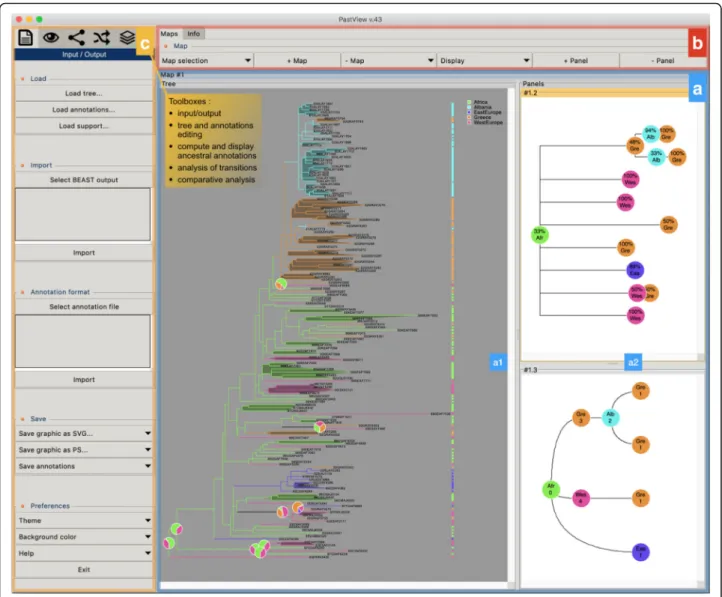The width and height of the screenshot is (722, 597).
Task: Select the shuffle transitions analysis icon
Action: coord(102,37)
